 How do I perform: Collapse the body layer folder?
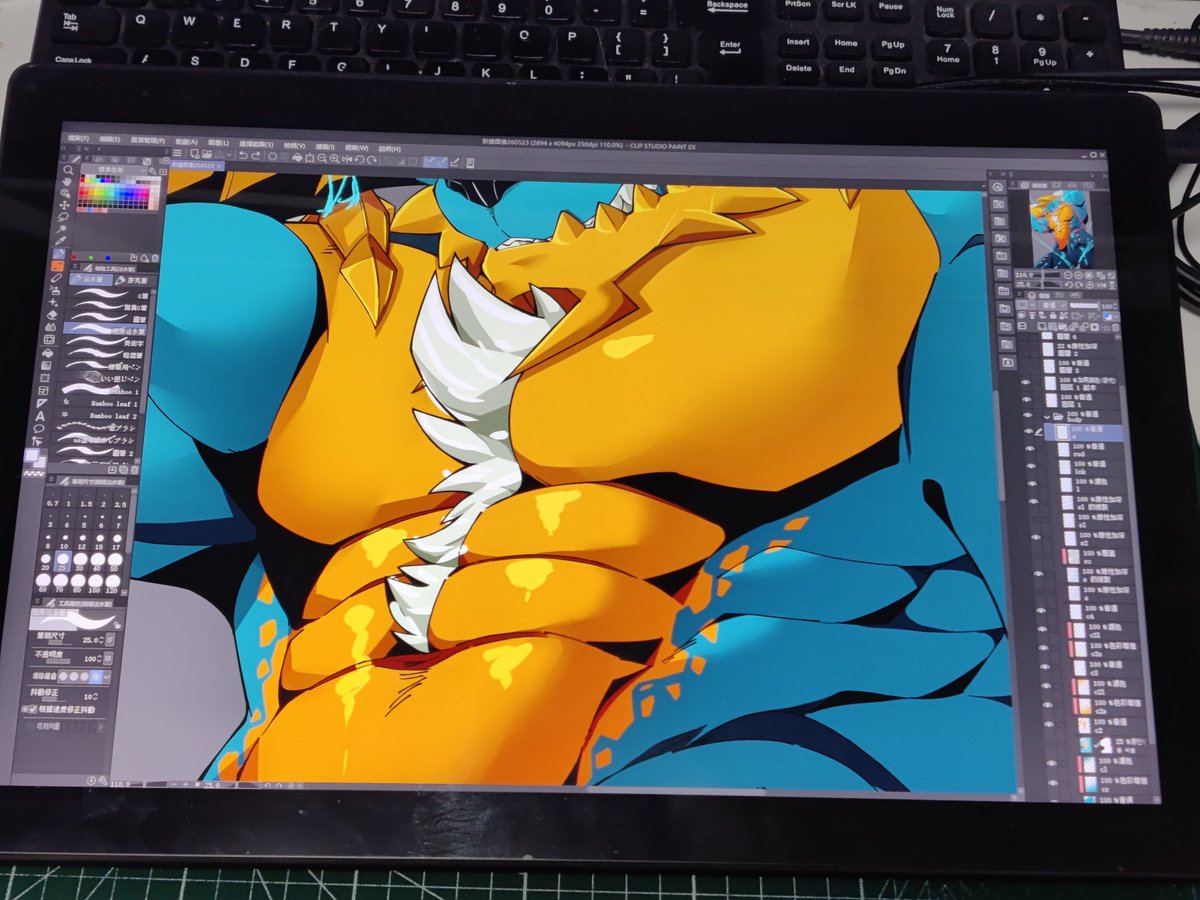tap(1047, 416)
